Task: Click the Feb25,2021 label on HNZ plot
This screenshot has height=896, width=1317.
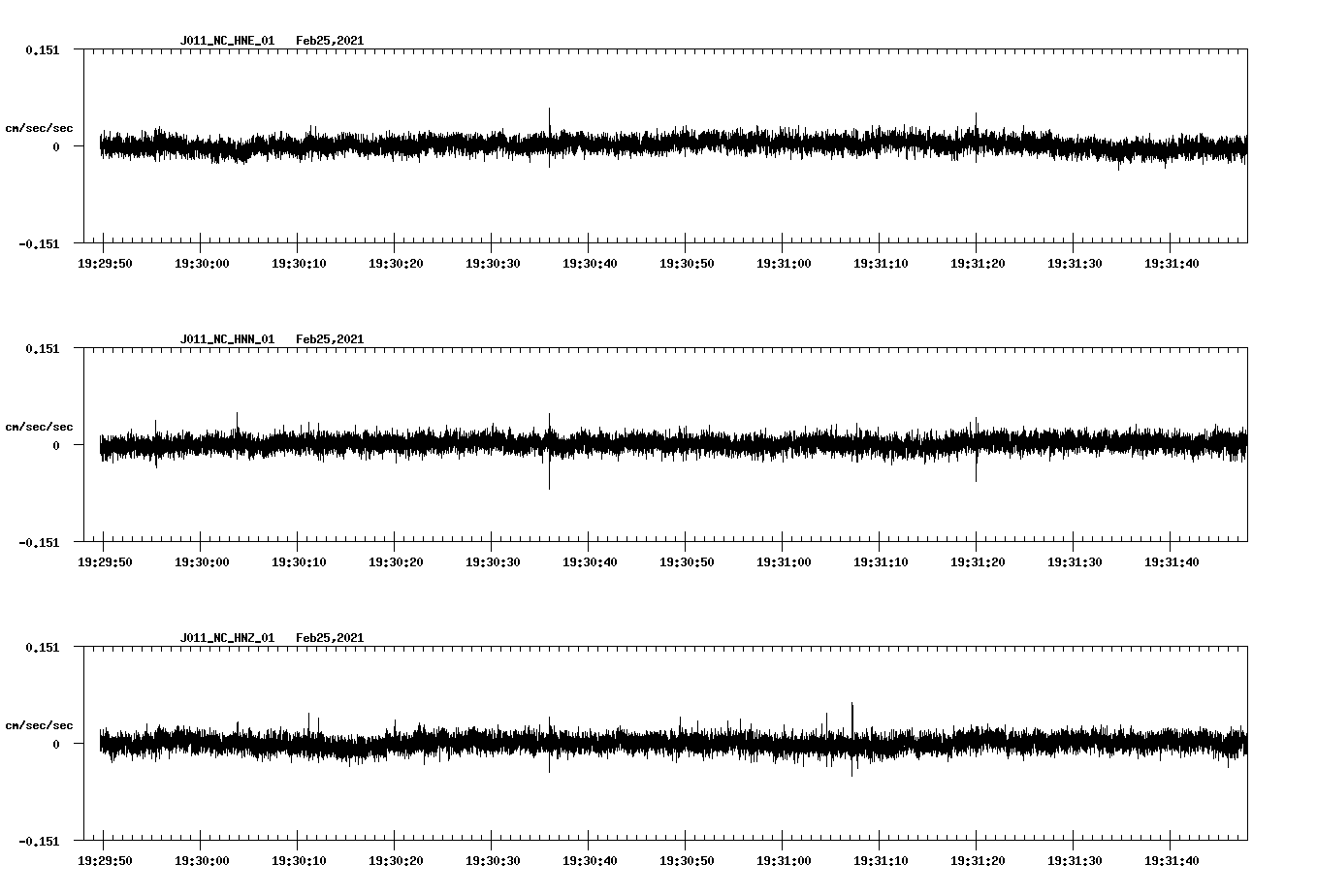Action: [x=331, y=637]
